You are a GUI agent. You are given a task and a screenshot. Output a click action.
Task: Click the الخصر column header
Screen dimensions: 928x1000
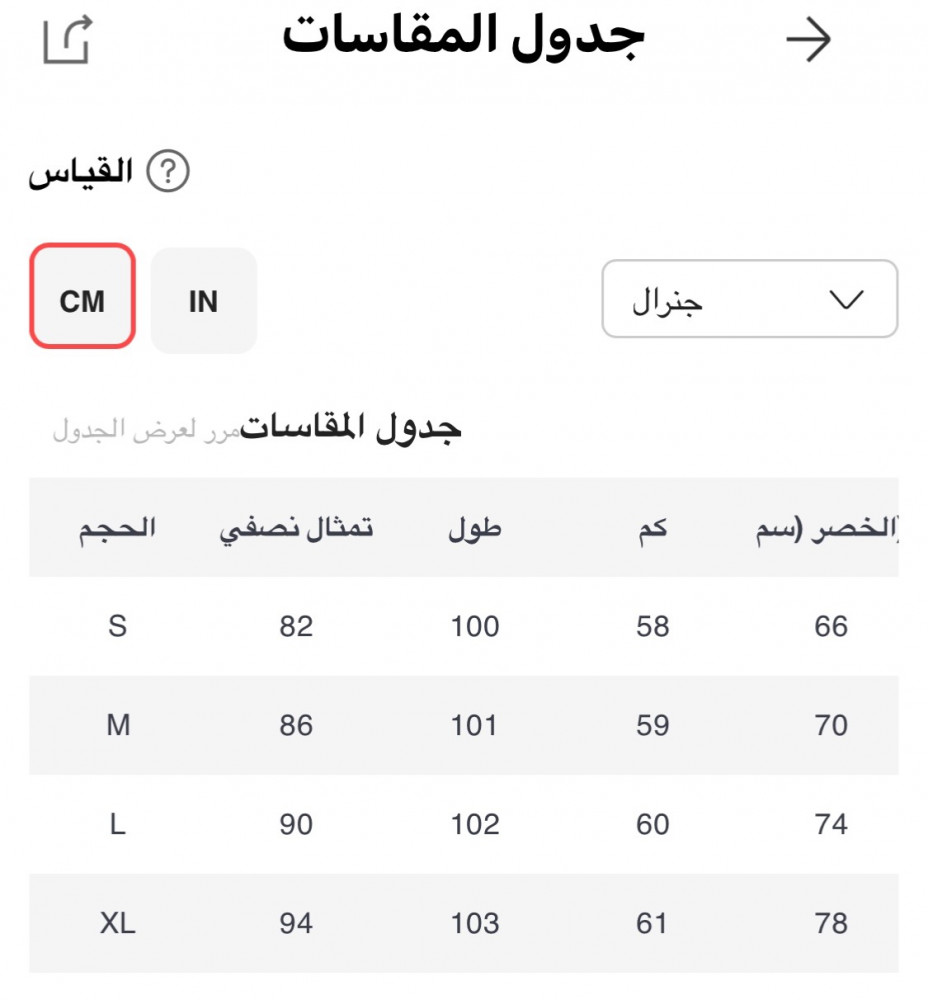tap(828, 528)
